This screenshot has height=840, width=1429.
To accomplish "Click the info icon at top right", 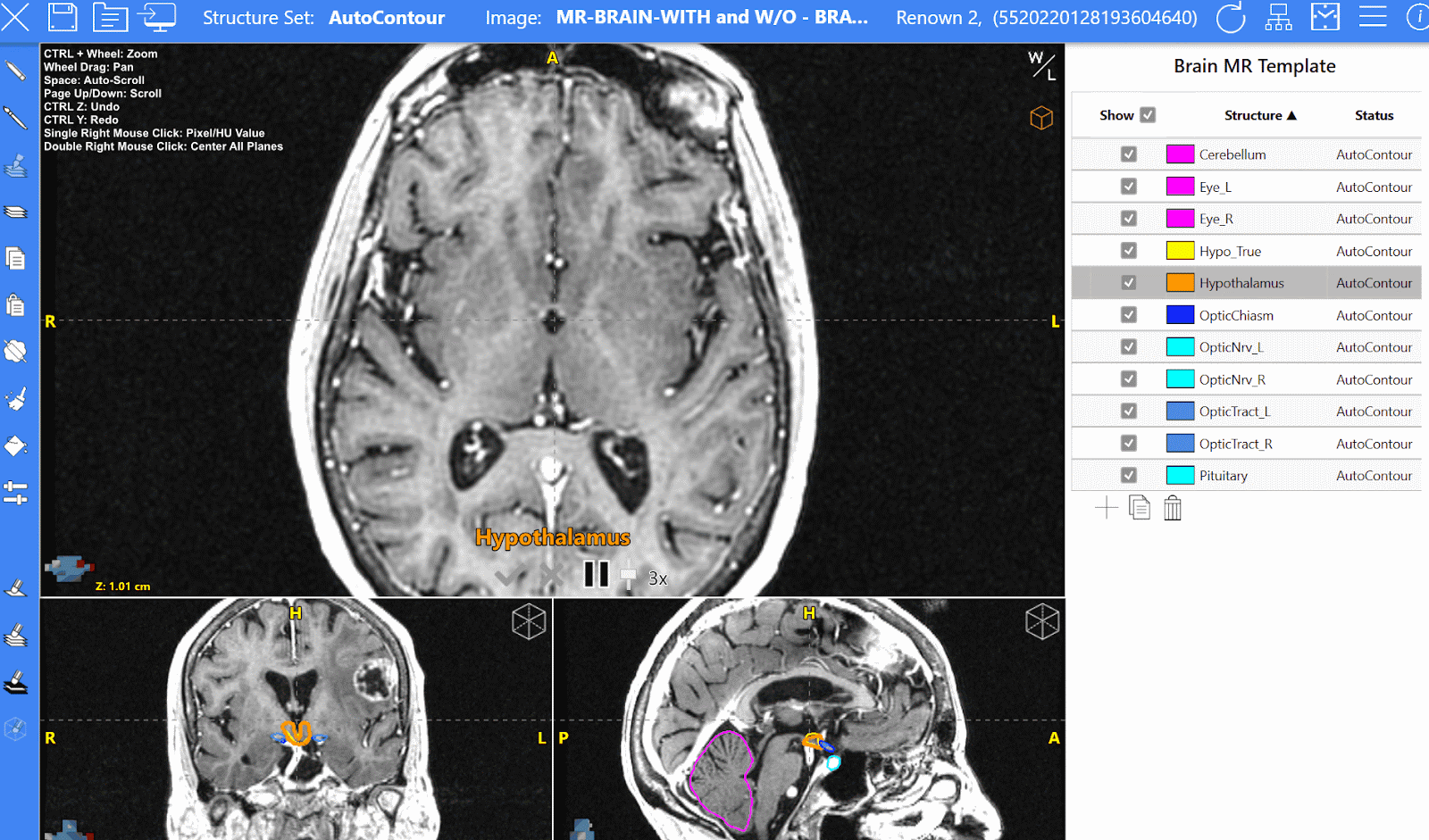I will point(1417,17).
